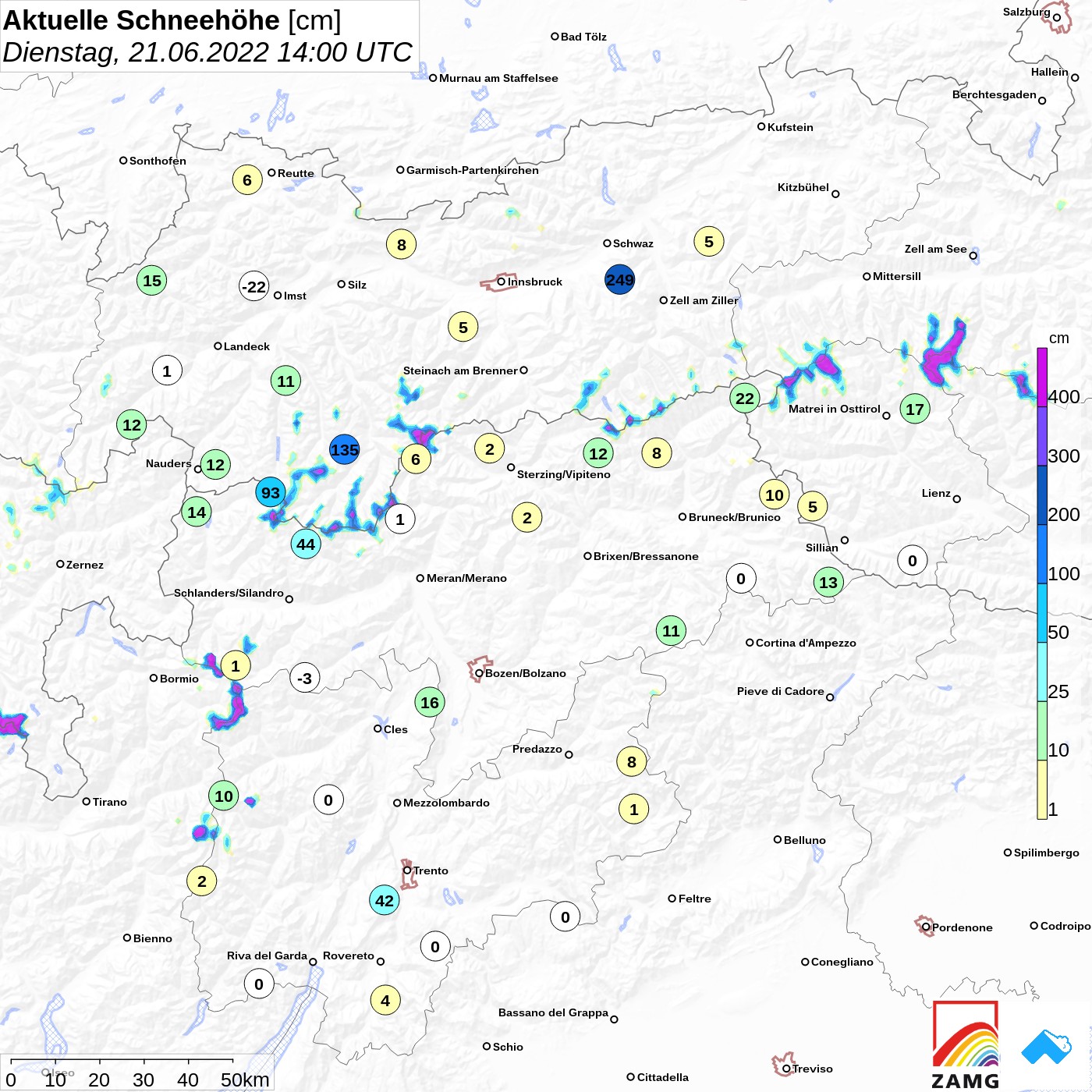Select the 10 cm marker northeast of Tirano
Image resolution: width=1092 pixels, height=1092 pixels.
(224, 796)
